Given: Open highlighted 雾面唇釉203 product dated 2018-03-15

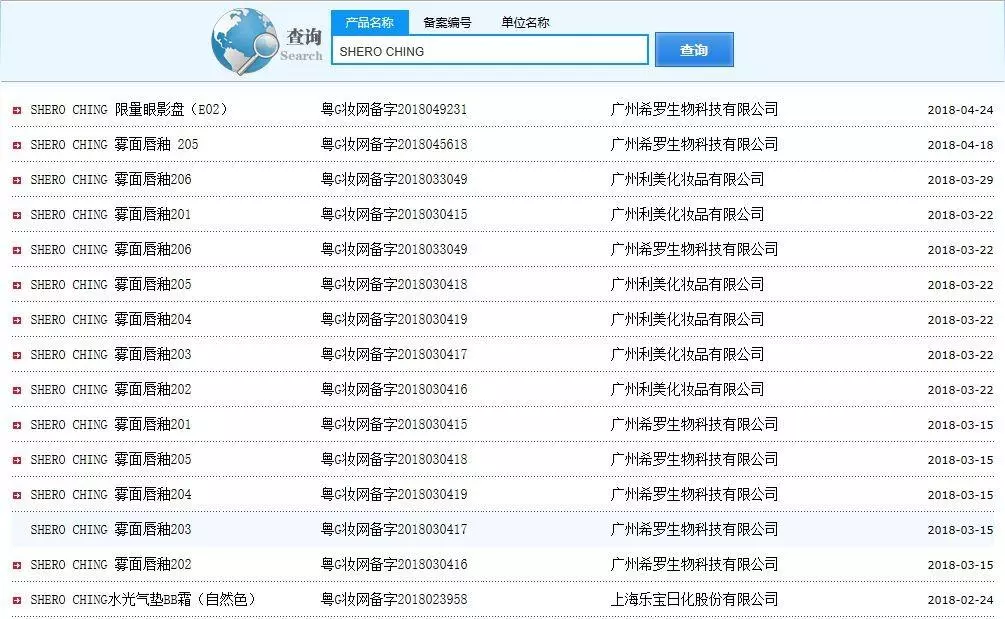Looking at the screenshot, I should [x=111, y=530].
